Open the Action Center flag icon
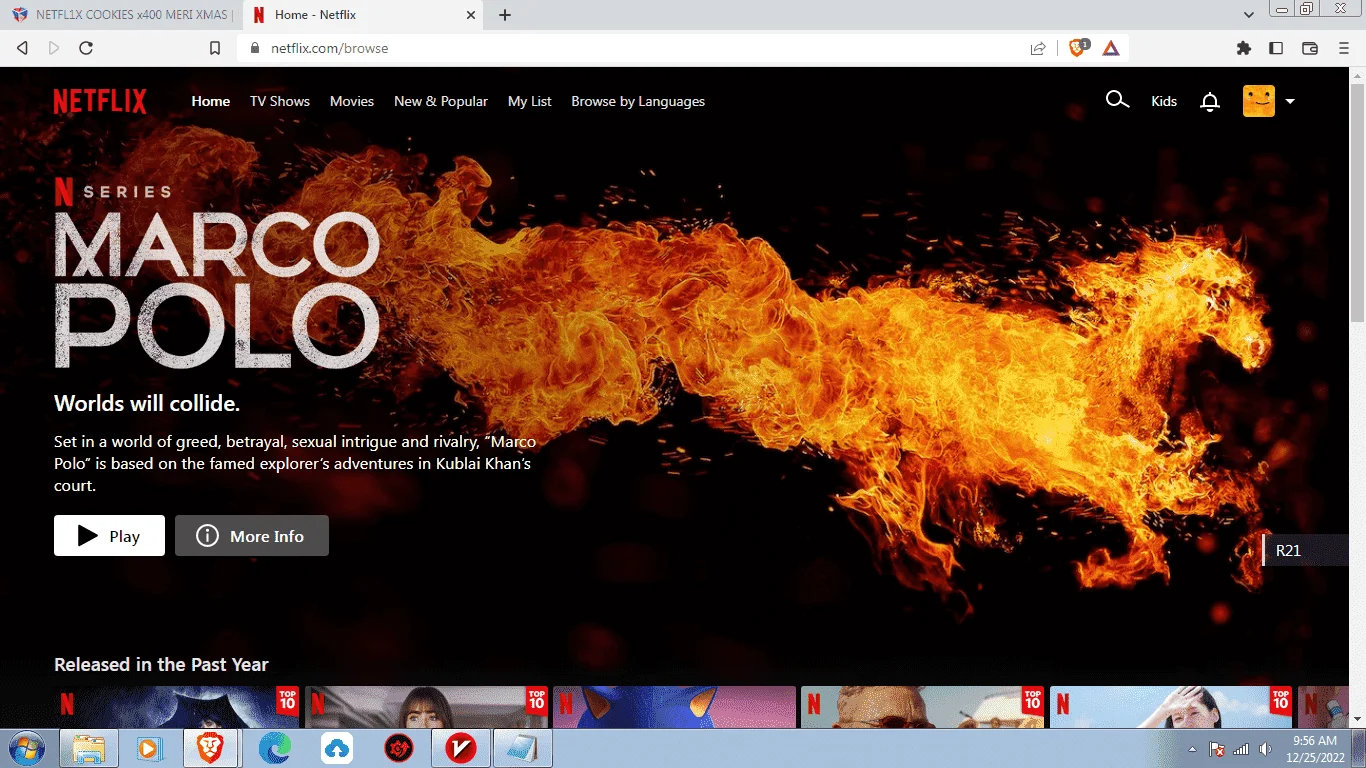Image resolution: width=1366 pixels, height=768 pixels. pyautogui.click(x=1217, y=749)
